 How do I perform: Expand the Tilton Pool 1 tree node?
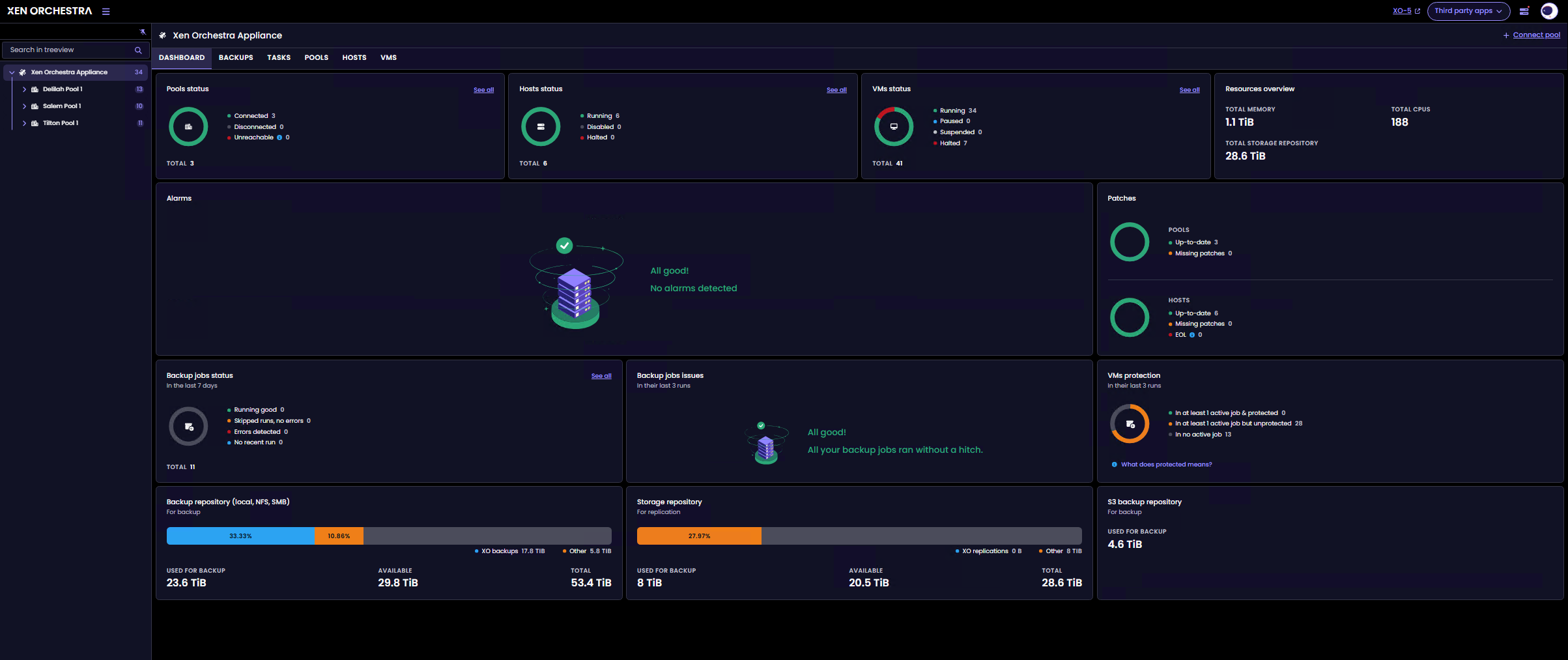click(x=24, y=123)
